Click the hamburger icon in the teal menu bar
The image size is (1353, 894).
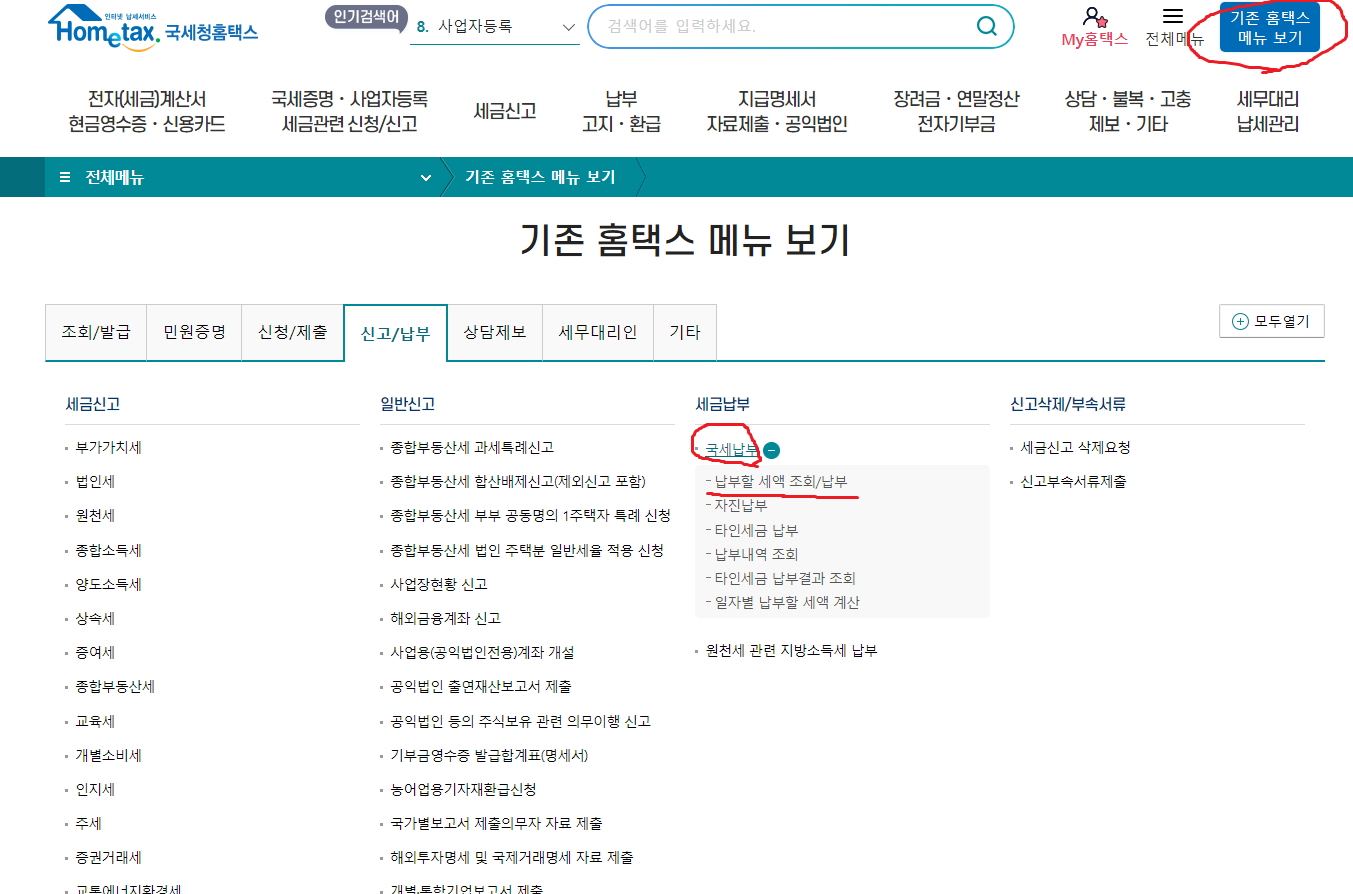(62, 175)
